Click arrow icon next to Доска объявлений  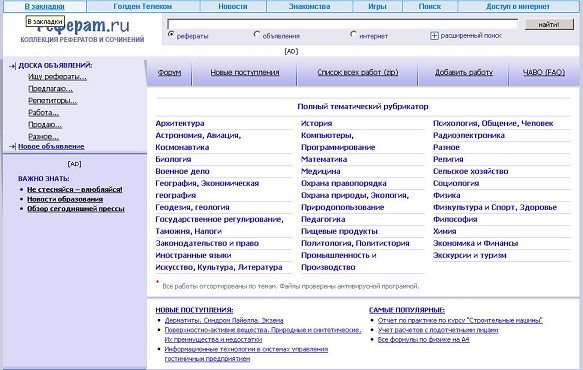tap(12, 66)
